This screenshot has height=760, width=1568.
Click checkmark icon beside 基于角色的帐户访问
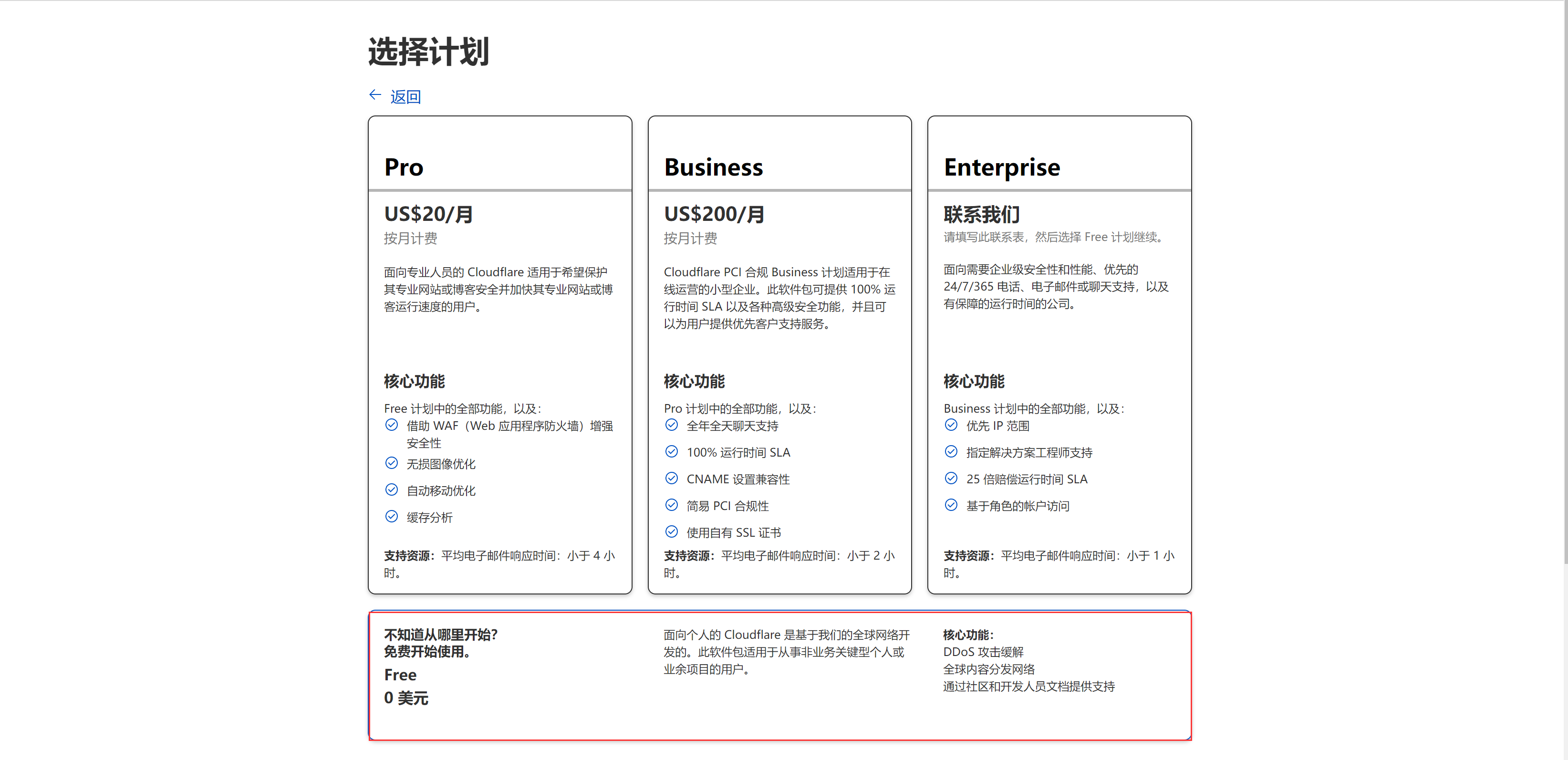click(x=951, y=505)
